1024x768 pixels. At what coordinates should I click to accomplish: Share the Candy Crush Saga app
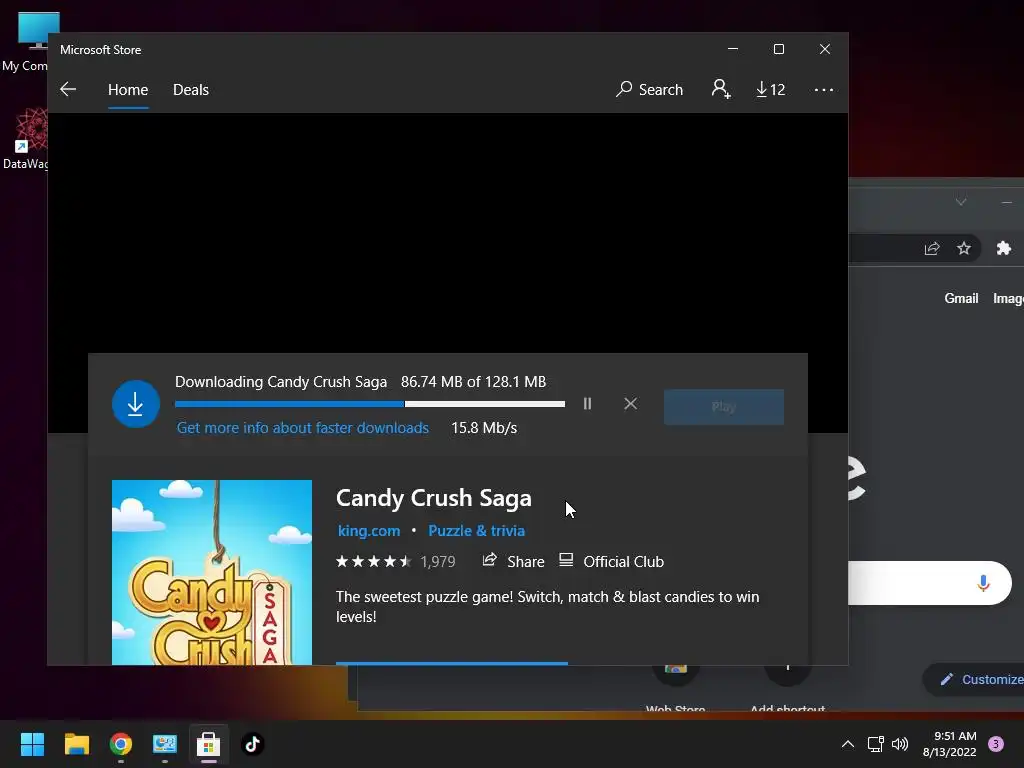click(x=513, y=562)
